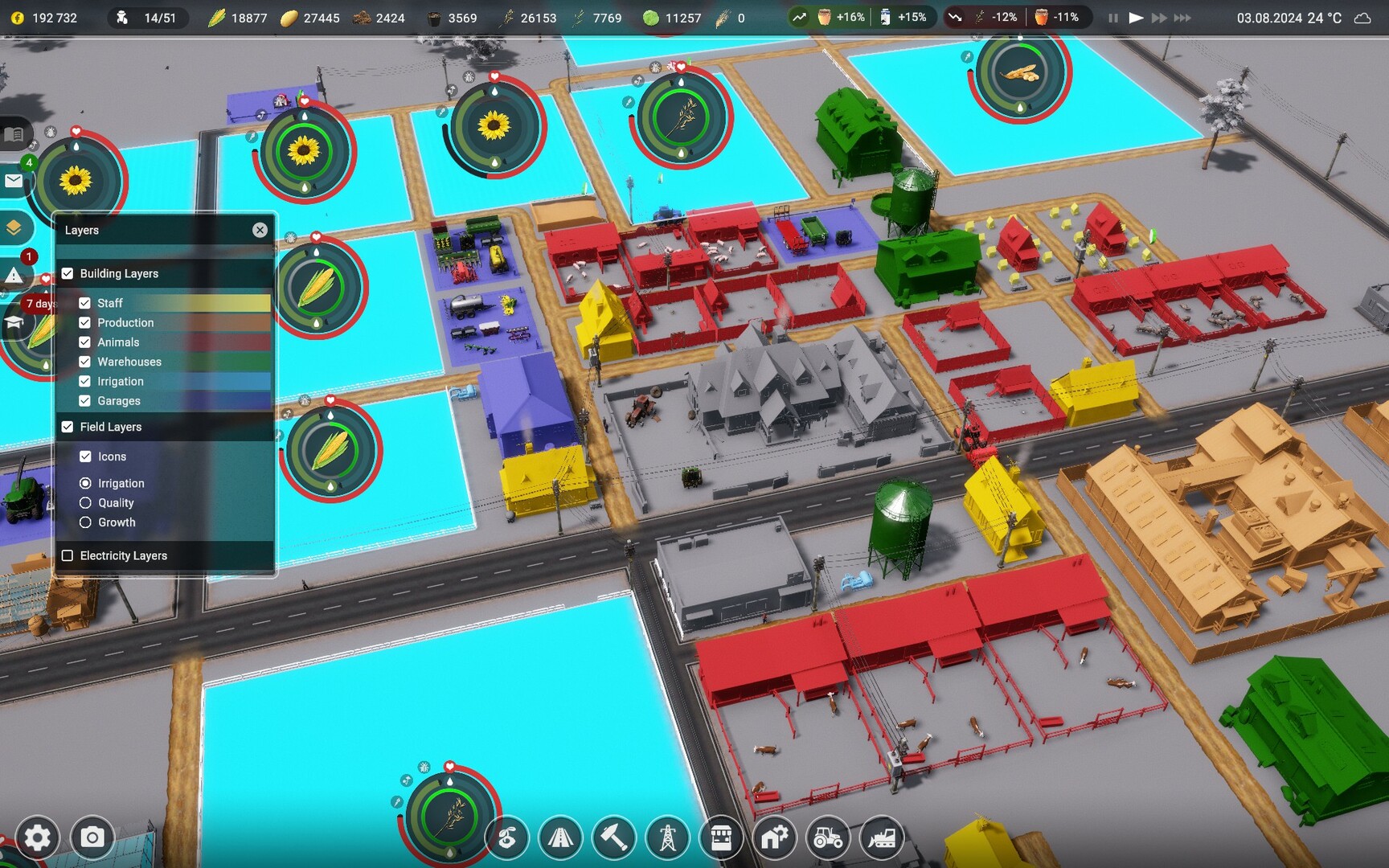1389x868 pixels.
Task: Open the market stall menu
Action: coord(721,838)
